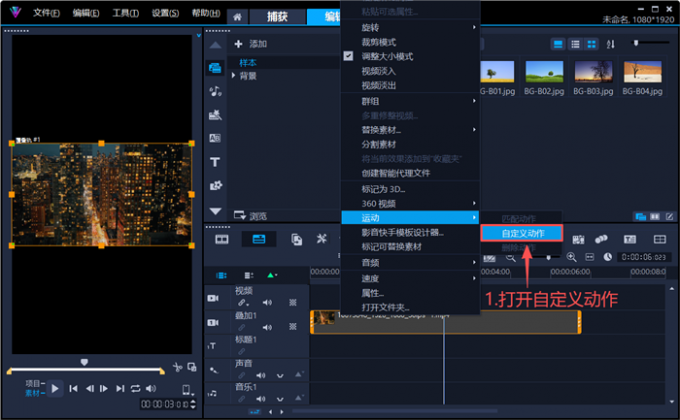Viewport: 680px width, 420px height.
Task: Click the sort library clips icon
Action: [610, 44]
